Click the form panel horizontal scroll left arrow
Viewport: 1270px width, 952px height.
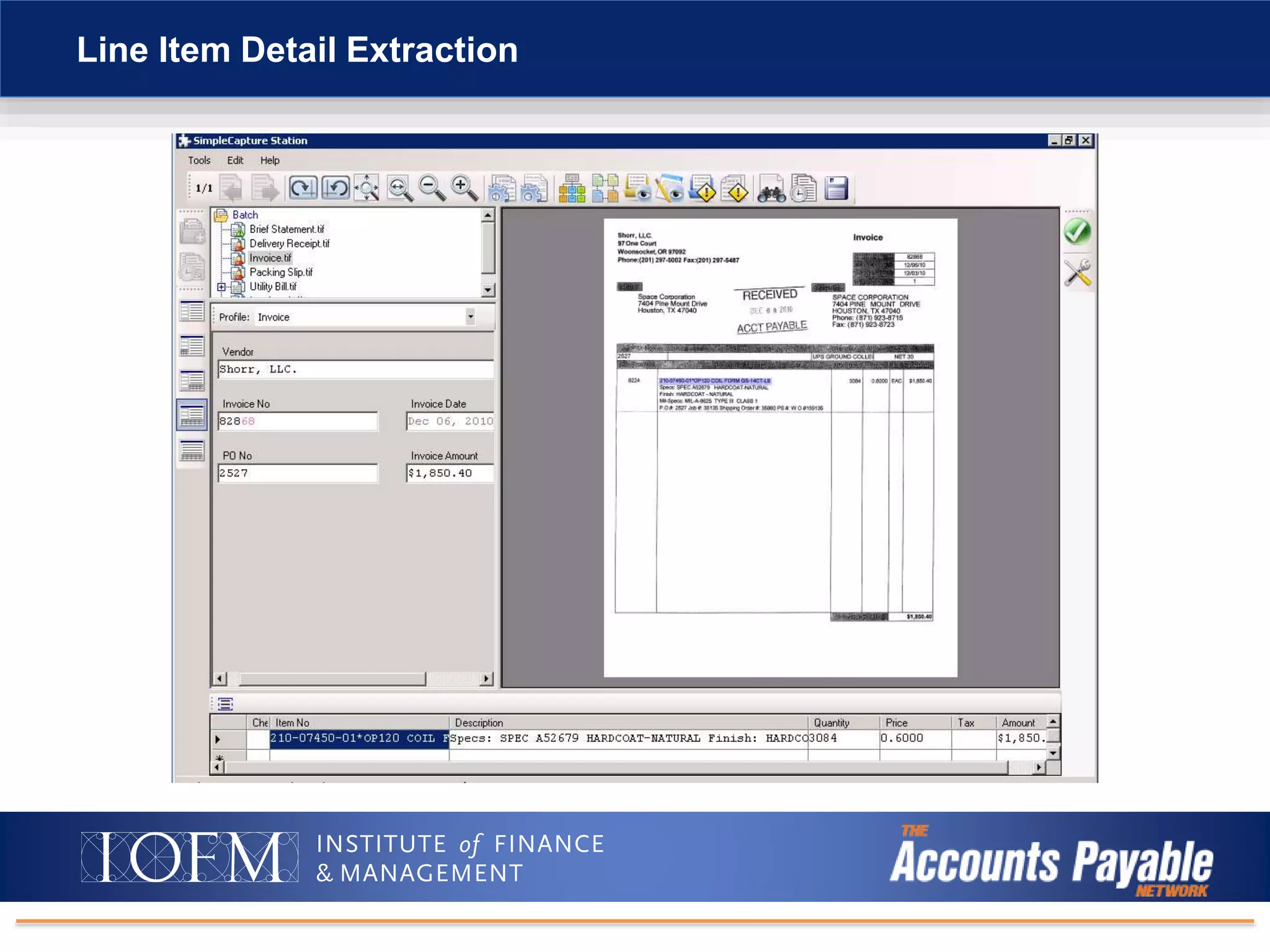[x=220, y=679]
